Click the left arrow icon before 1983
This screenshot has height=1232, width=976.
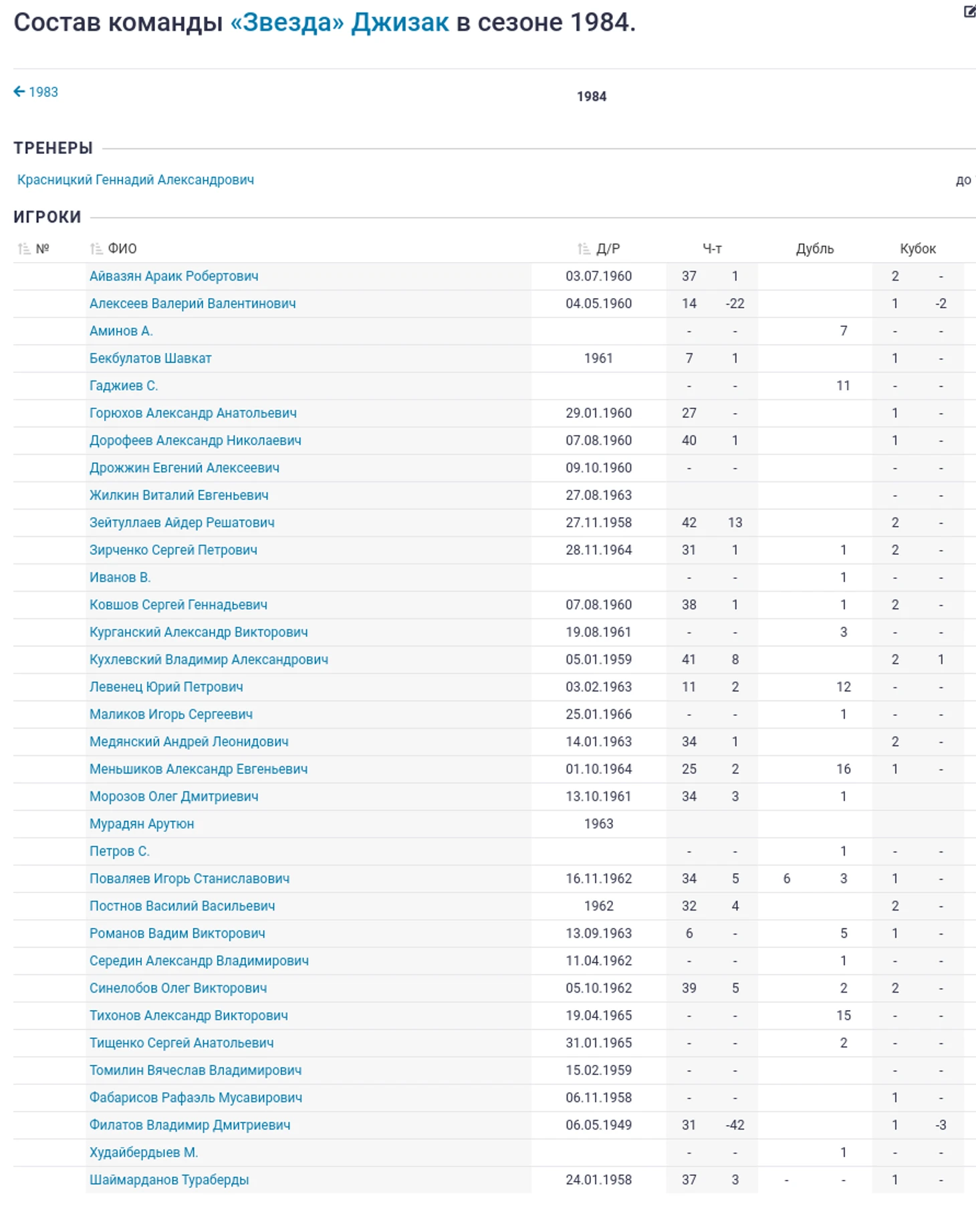19,92
